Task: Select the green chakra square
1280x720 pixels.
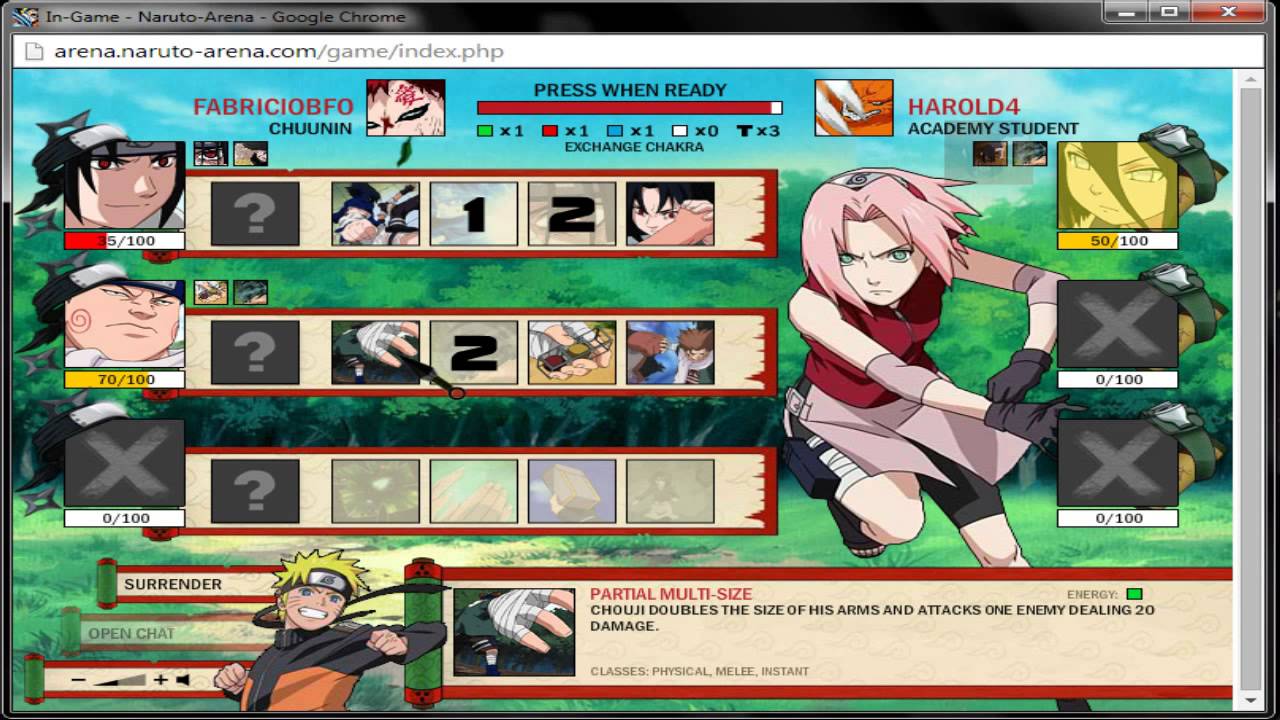Action: [x=485, y=131]
